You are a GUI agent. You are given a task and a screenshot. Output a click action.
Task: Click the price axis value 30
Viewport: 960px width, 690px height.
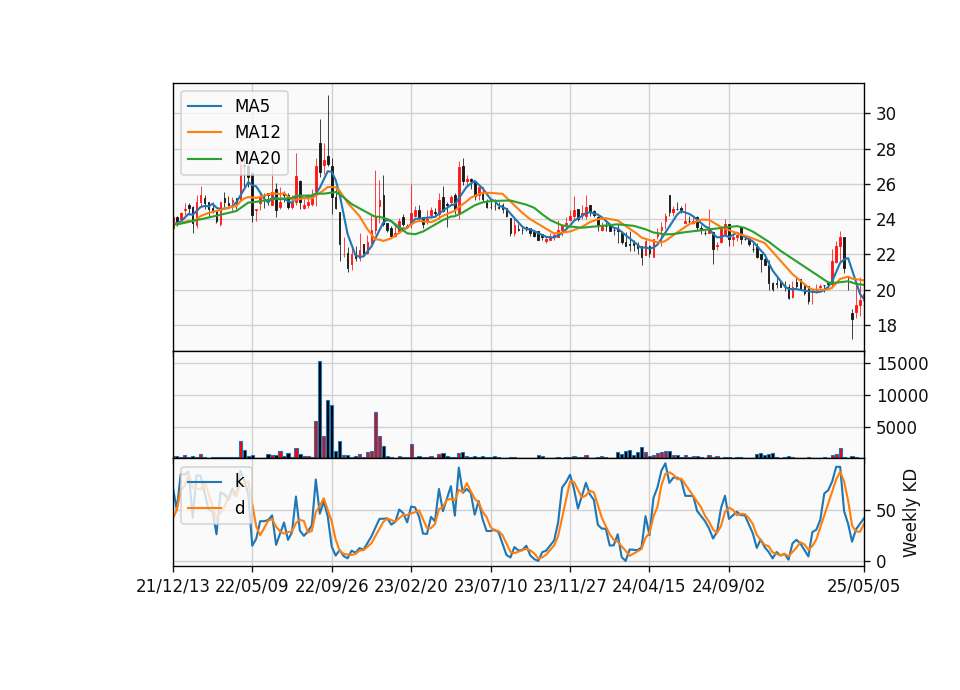[886, 114]
